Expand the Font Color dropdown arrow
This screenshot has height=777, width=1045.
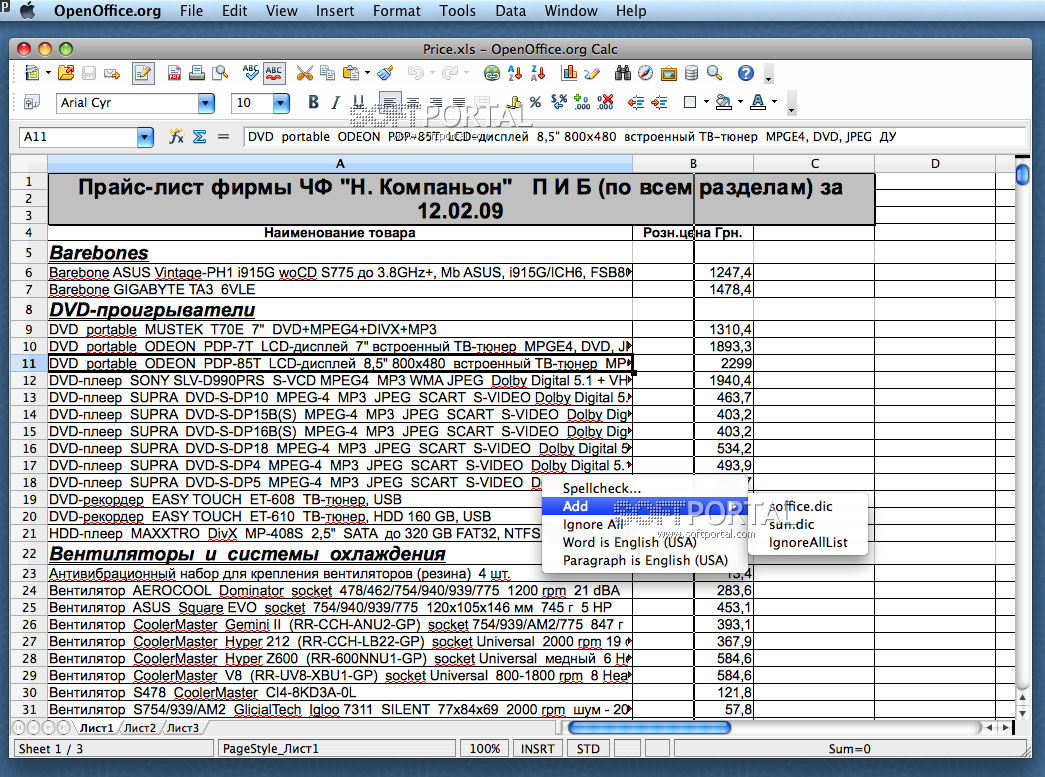[774, 102]
